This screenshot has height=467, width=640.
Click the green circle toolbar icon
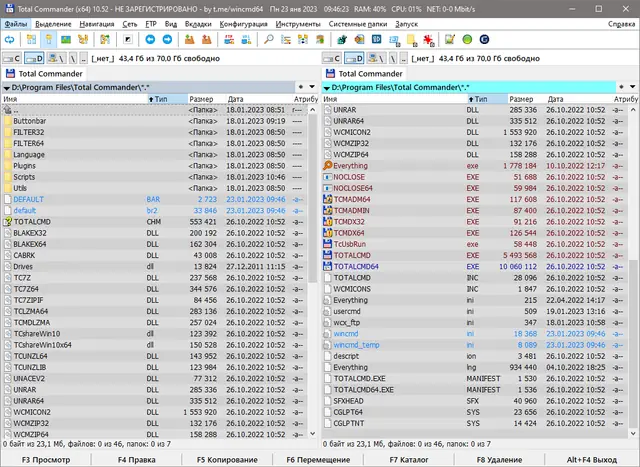click(467, 40)
